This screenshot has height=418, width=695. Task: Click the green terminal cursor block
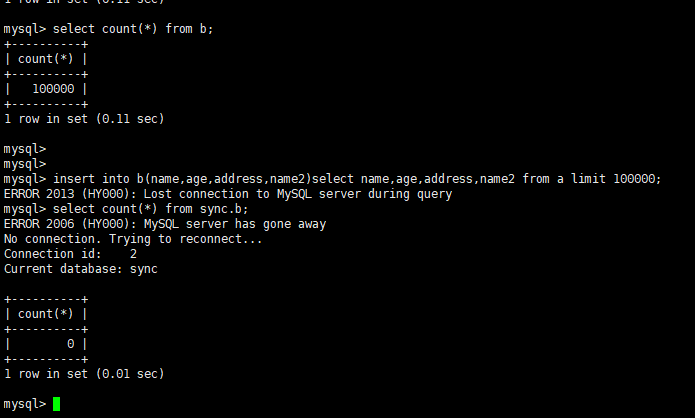coord(56,404)
